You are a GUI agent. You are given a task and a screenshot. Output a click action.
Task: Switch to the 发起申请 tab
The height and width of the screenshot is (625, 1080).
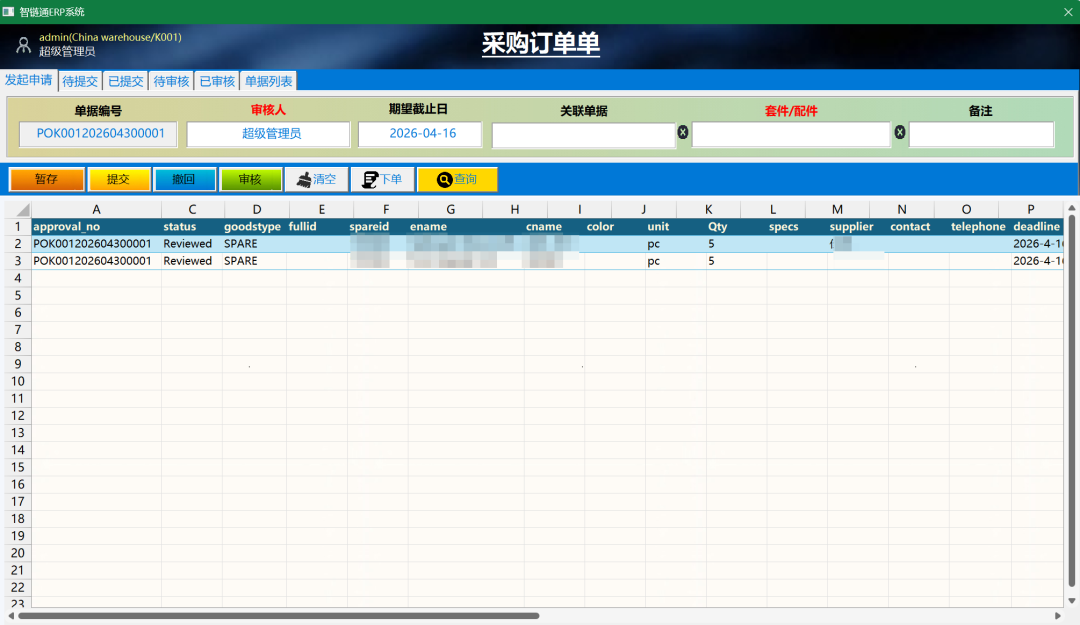point(29,80)
